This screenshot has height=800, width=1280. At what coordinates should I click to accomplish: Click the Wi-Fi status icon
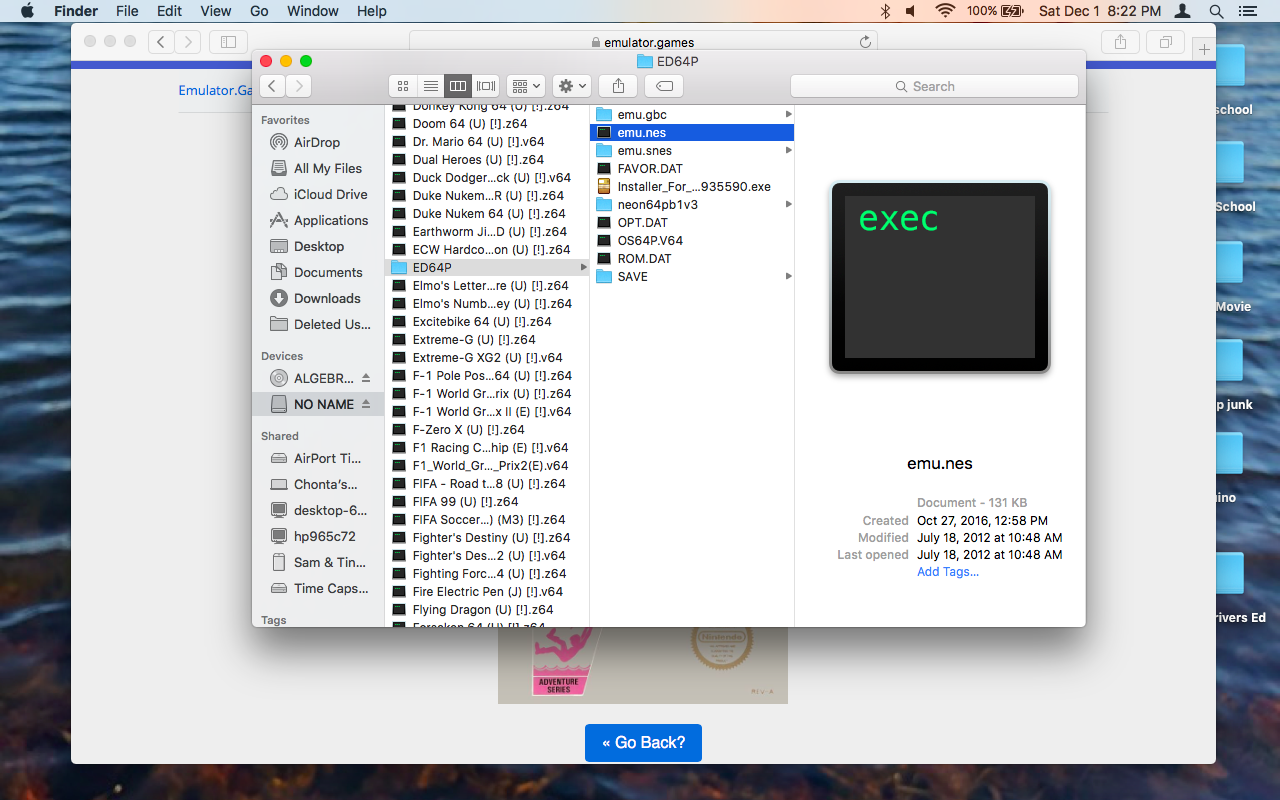point(945,11)
